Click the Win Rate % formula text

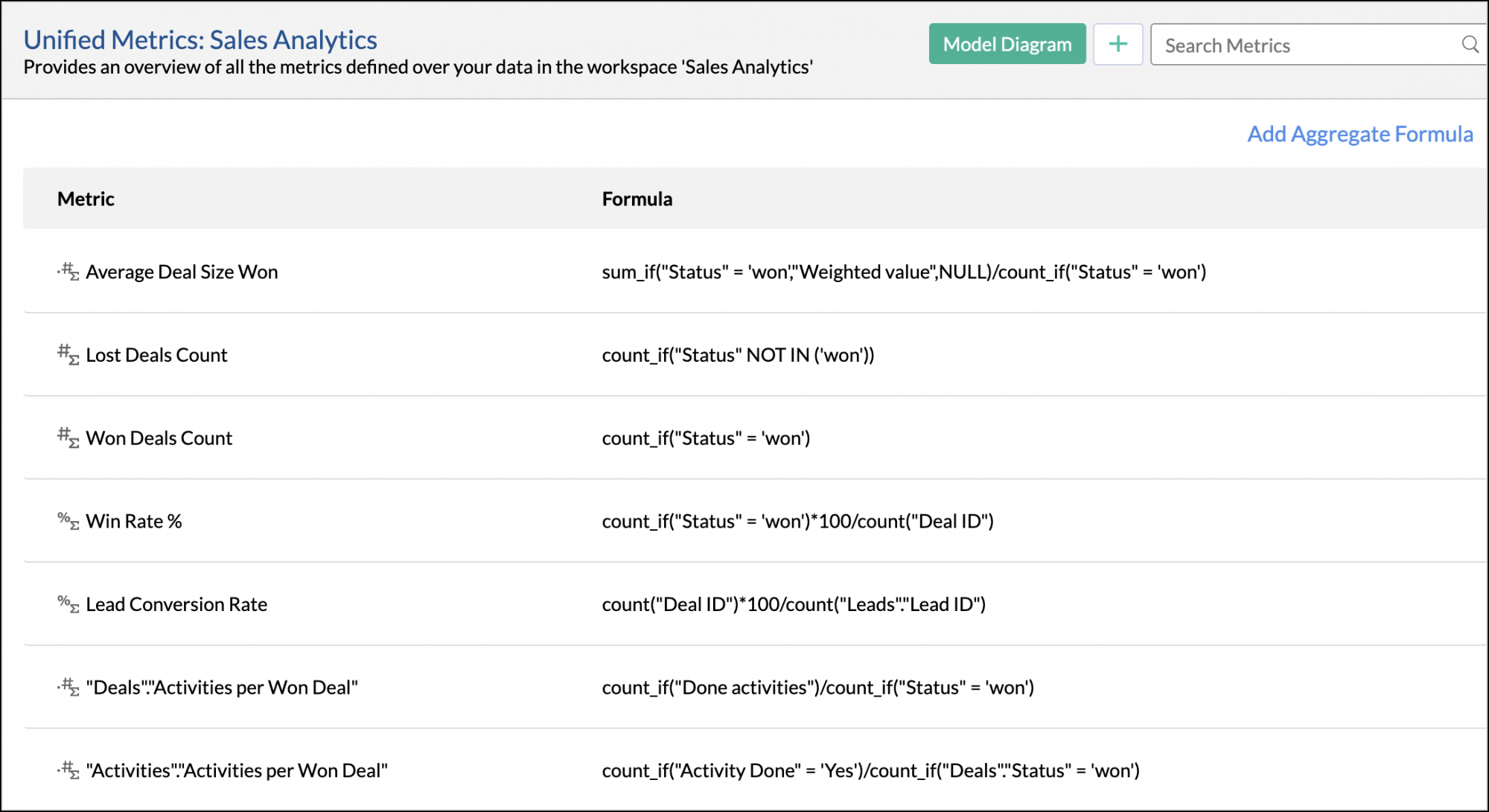[798, 521]
